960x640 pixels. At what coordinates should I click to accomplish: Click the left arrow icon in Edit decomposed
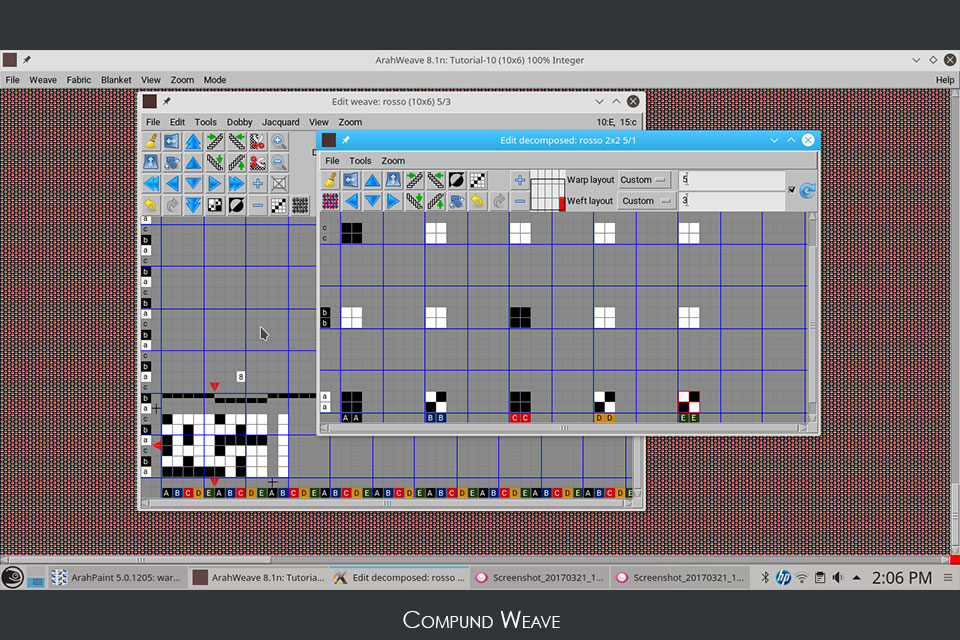click(x=351, y=201)
